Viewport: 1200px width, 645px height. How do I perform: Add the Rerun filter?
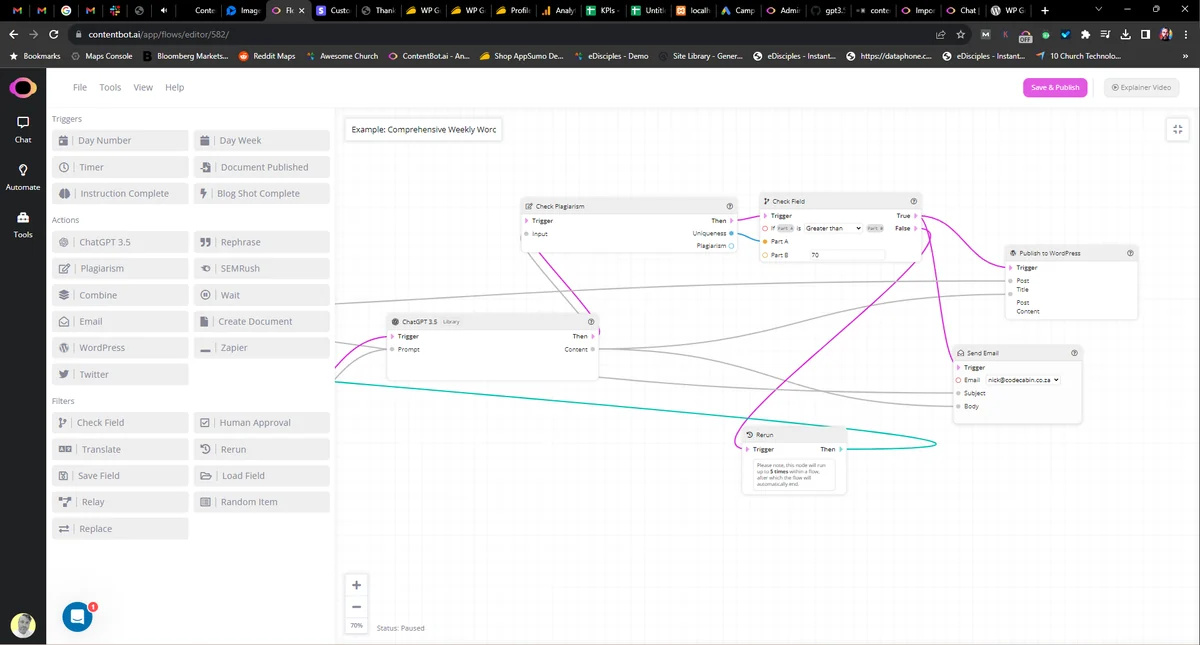point(261,450)
